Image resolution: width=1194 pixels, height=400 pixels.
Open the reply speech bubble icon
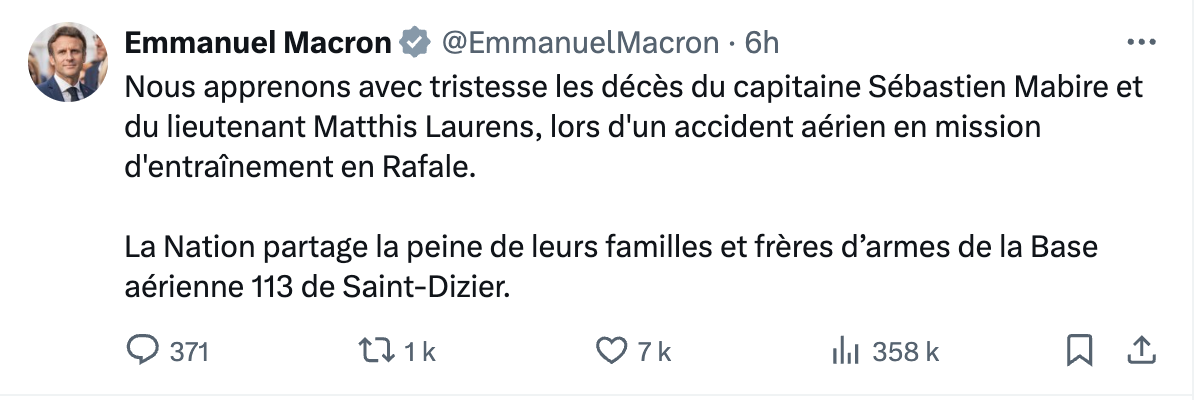(x=145, y=351)
